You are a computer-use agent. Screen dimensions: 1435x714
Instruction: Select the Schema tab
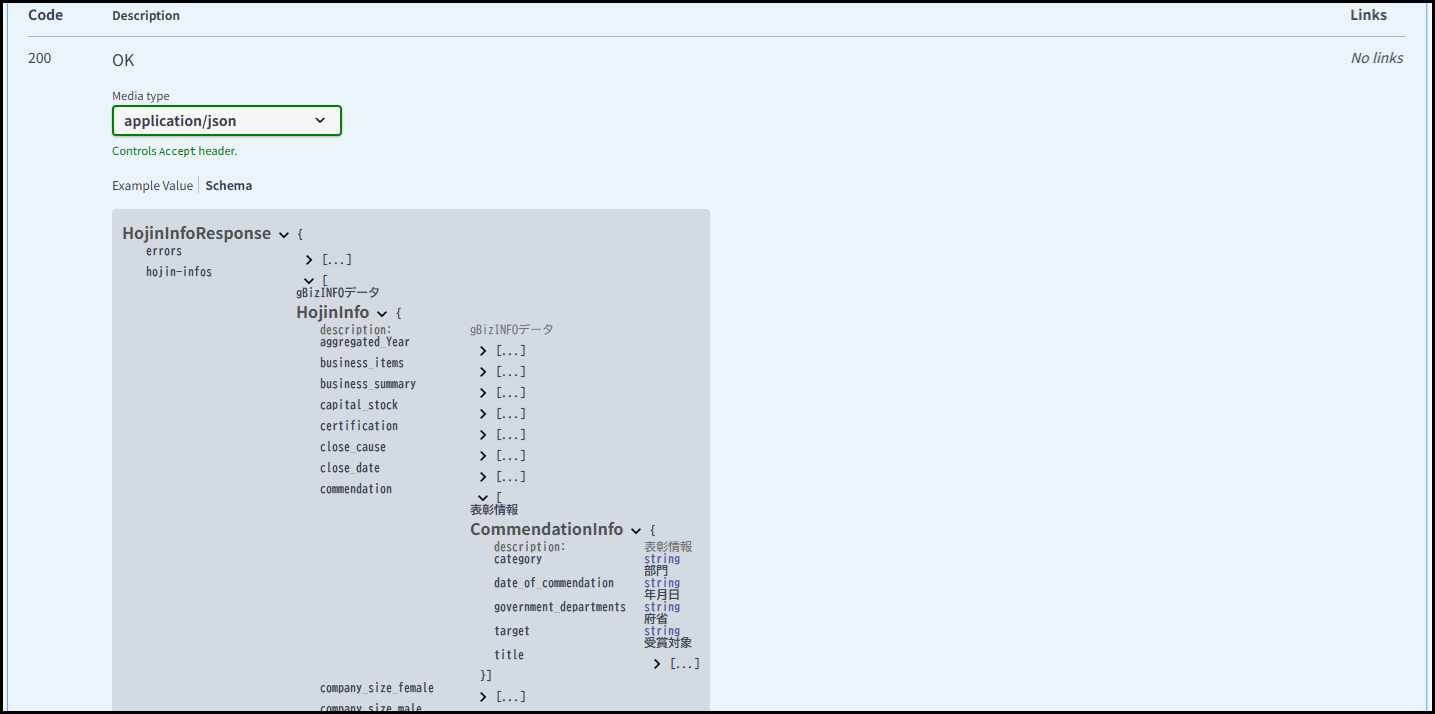(x=228, y=186)
